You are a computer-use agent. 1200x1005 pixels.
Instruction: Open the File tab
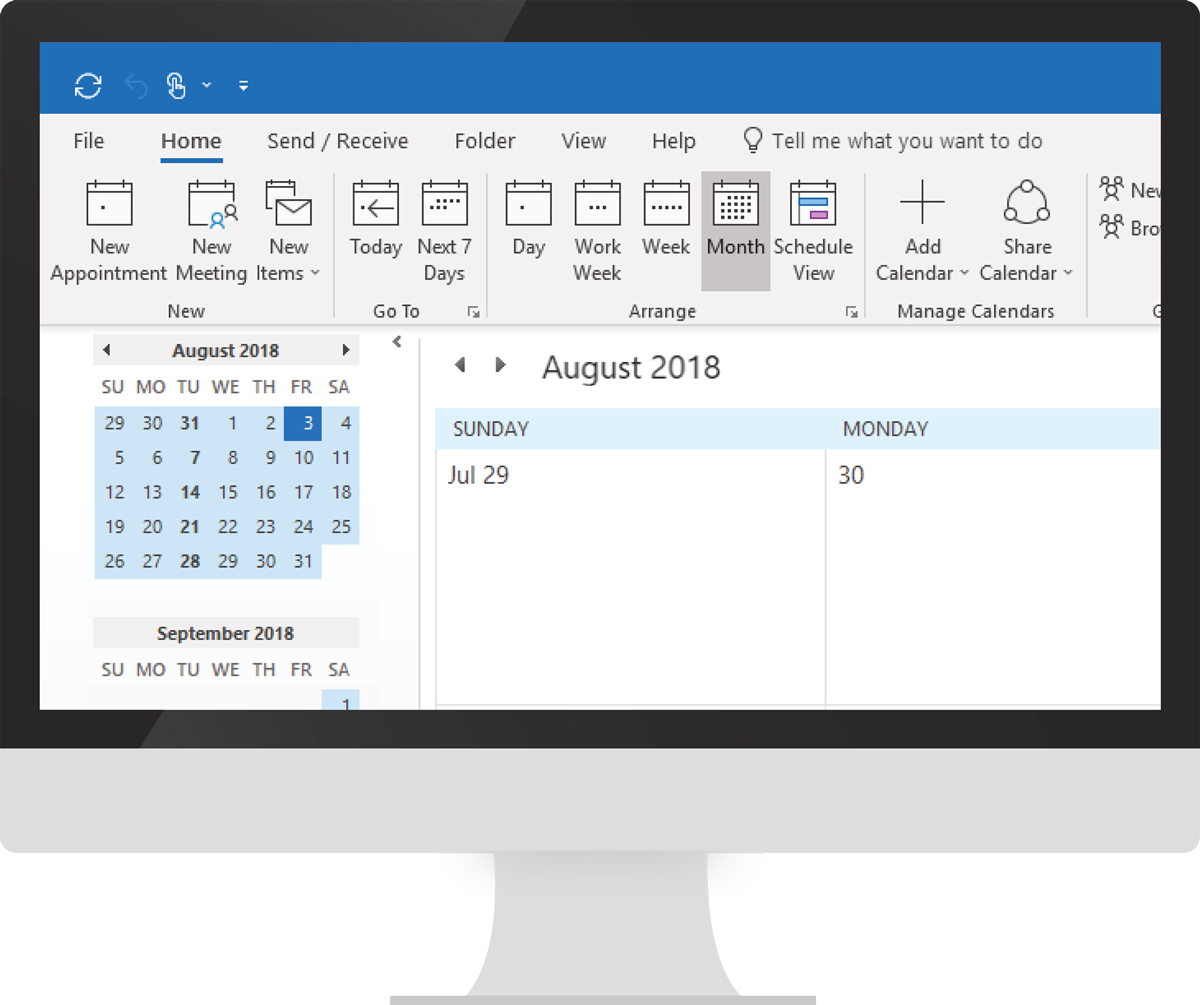pos(89,141)
